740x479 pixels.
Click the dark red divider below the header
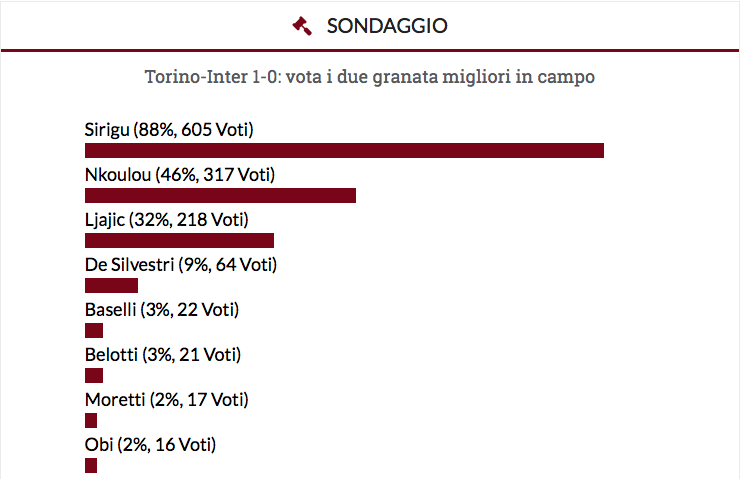370,50
